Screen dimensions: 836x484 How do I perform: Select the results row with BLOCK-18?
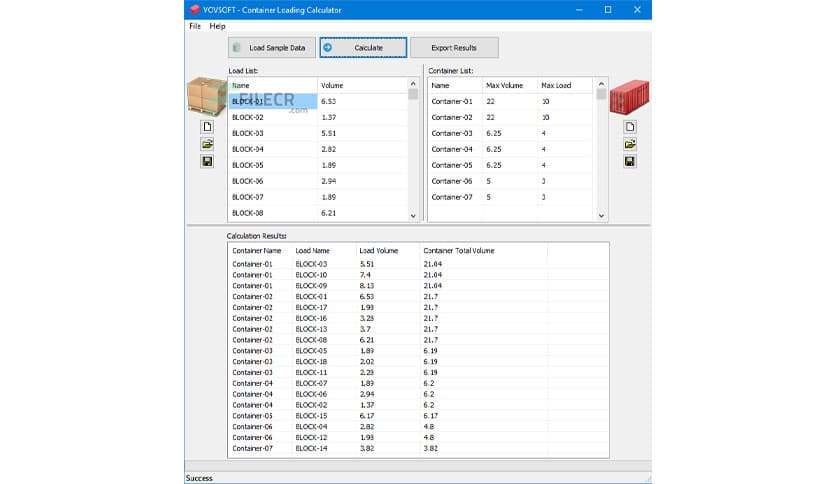pos(418,361)
